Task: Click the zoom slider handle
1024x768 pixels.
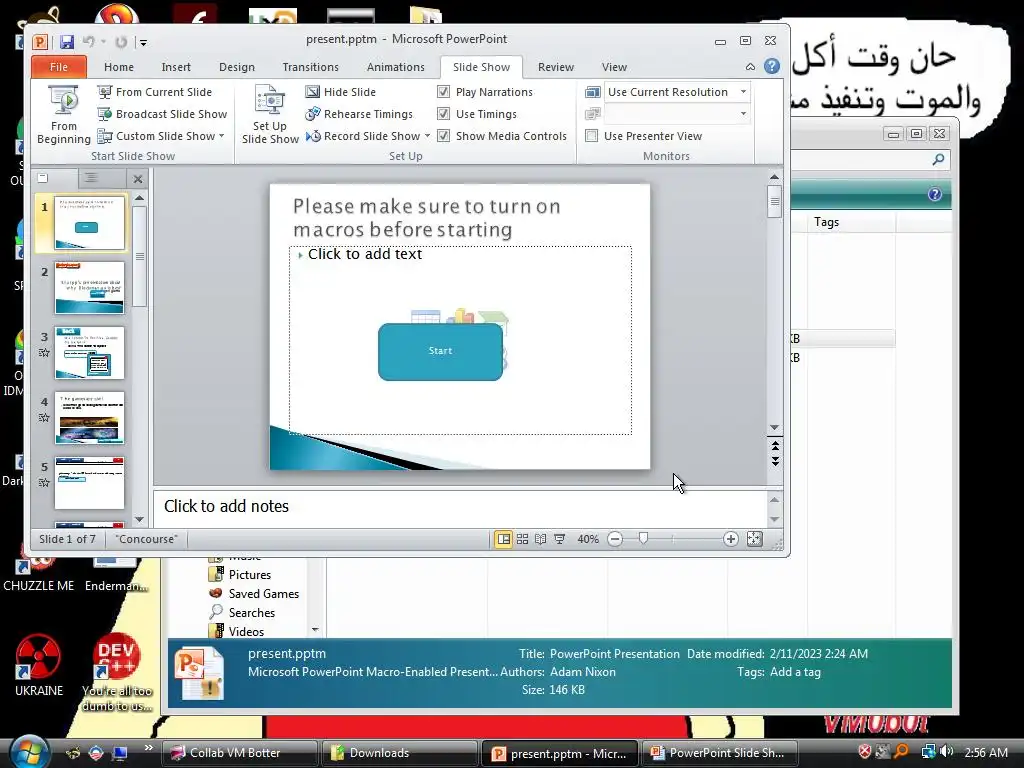Action: point(643,538)
